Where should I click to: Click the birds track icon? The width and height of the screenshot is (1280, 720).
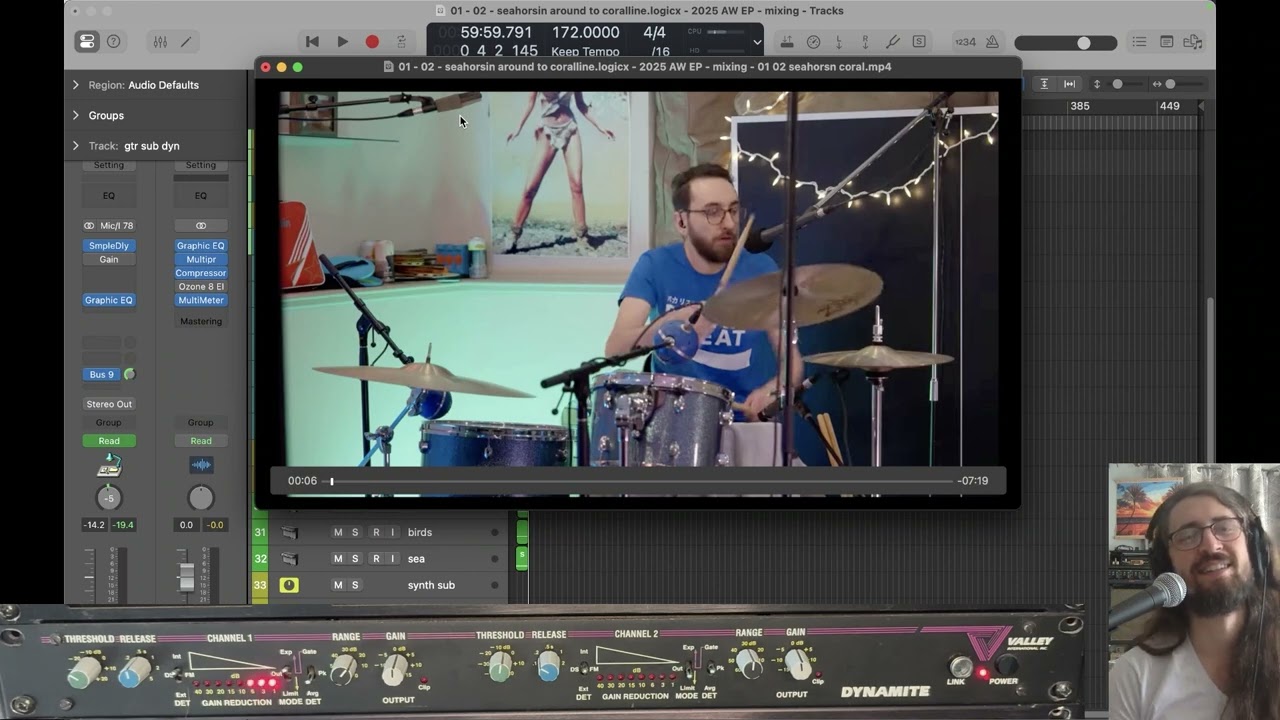click(289, 532)
